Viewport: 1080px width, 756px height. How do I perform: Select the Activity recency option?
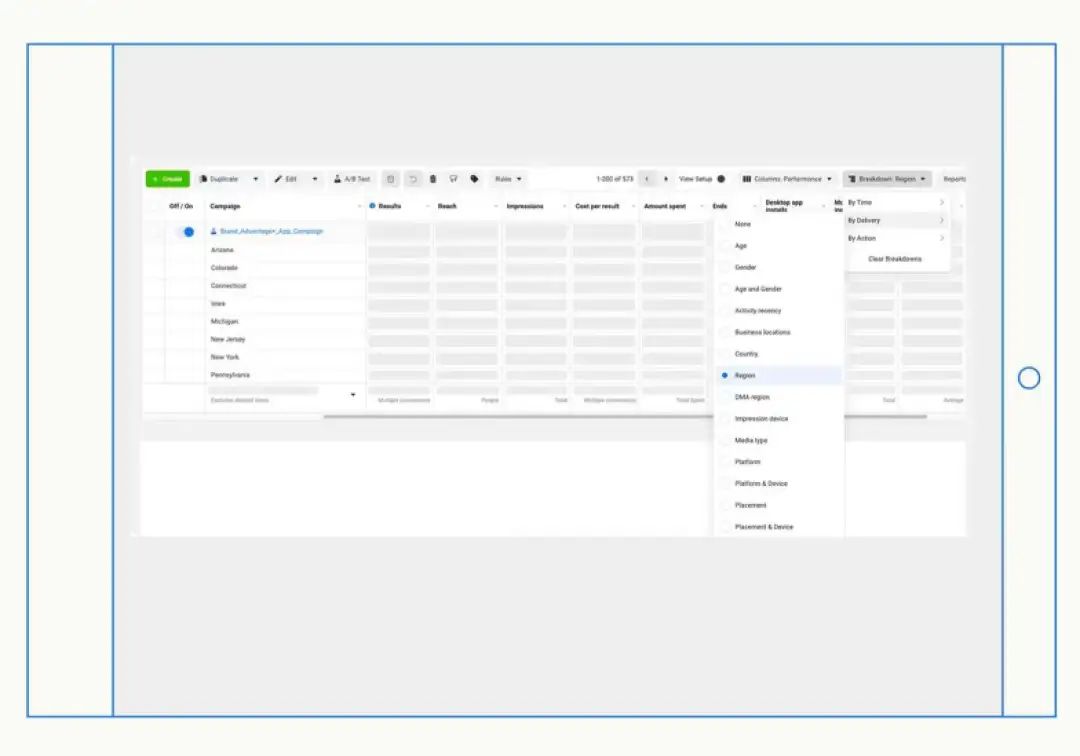pyautogui.click(x=779, y=311)
